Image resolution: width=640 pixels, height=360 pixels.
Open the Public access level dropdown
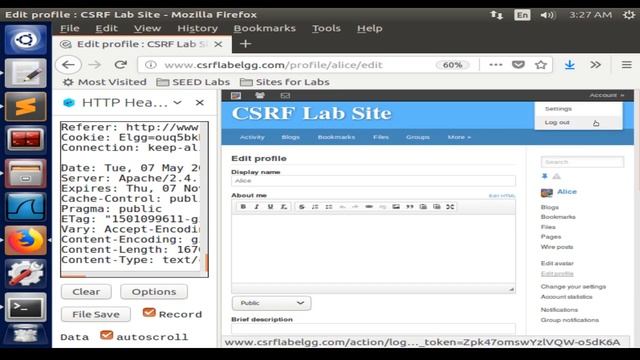pyautogui.click(x=271, y=303)
